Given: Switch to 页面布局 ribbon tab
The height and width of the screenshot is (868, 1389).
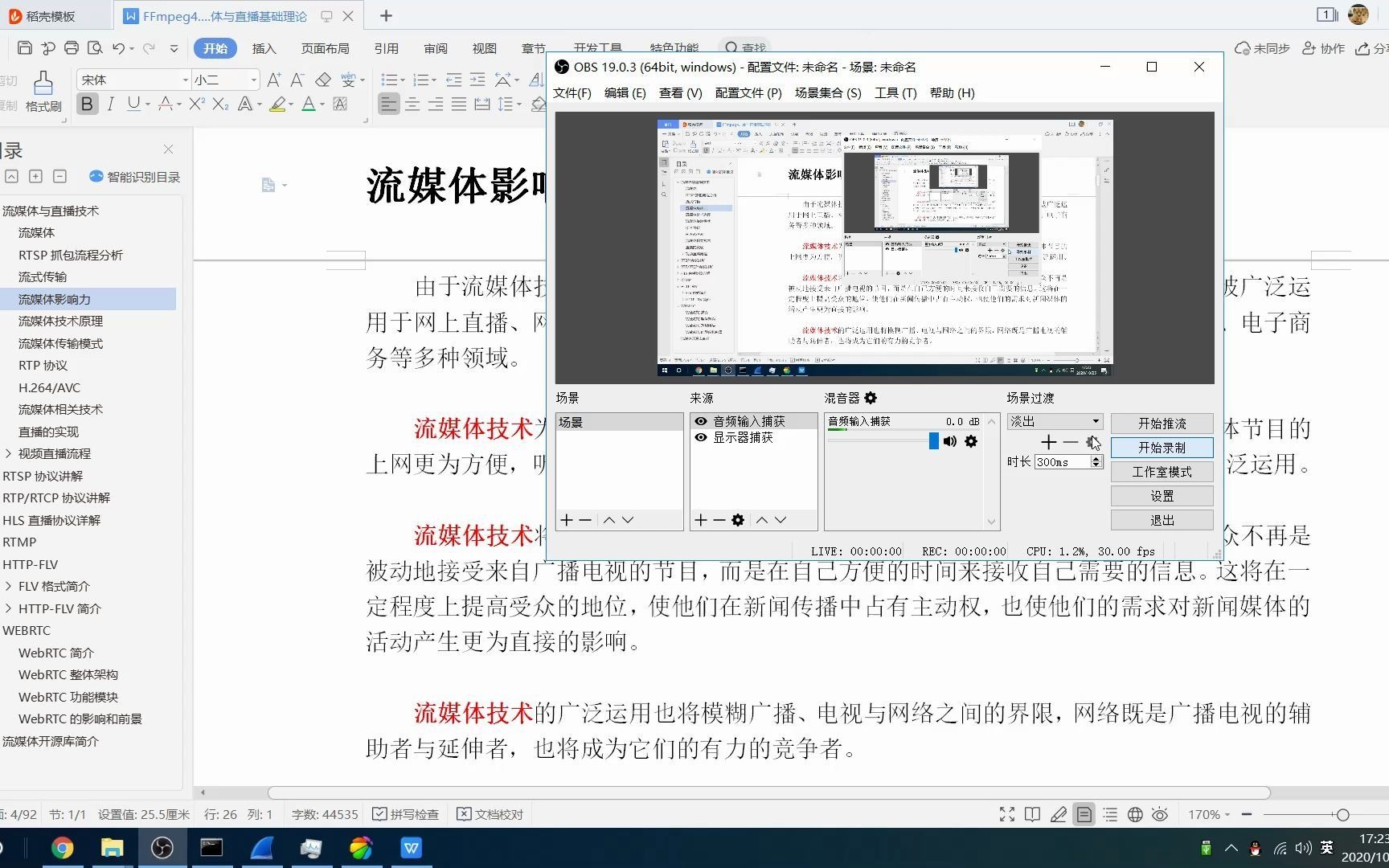Looking at the screenshot, I should click(325, 48).
